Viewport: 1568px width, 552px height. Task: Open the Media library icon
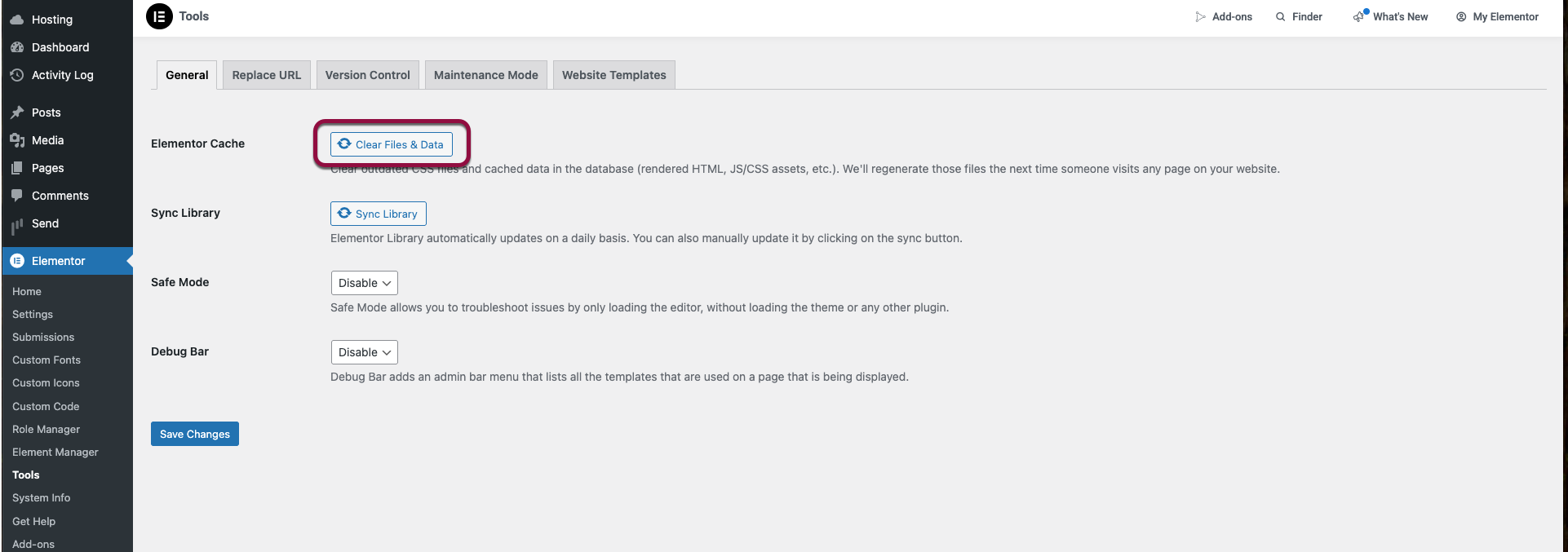tap(17, 140)
